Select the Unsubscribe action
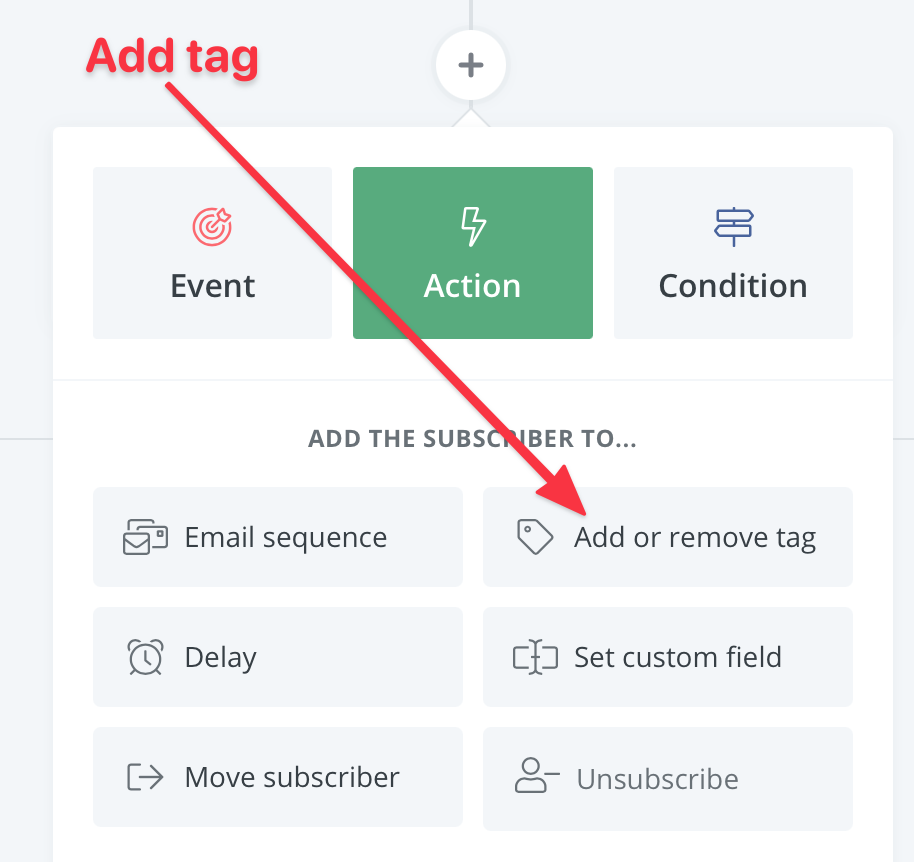This screenshot has height=862, width=914. click(x=668, y=779)
